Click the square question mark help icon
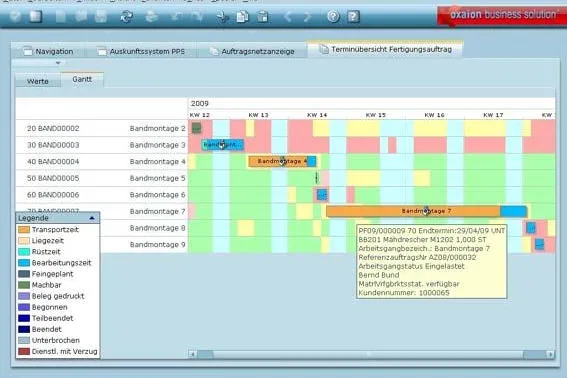Screen dimensions: 567x378 [x=353, y=16]
